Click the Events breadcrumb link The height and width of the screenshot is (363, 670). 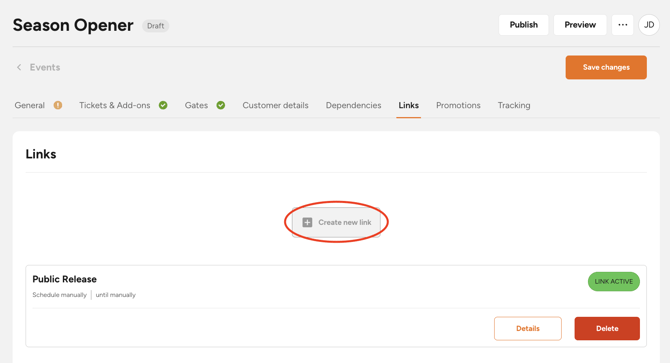click(x=45, y=67)
